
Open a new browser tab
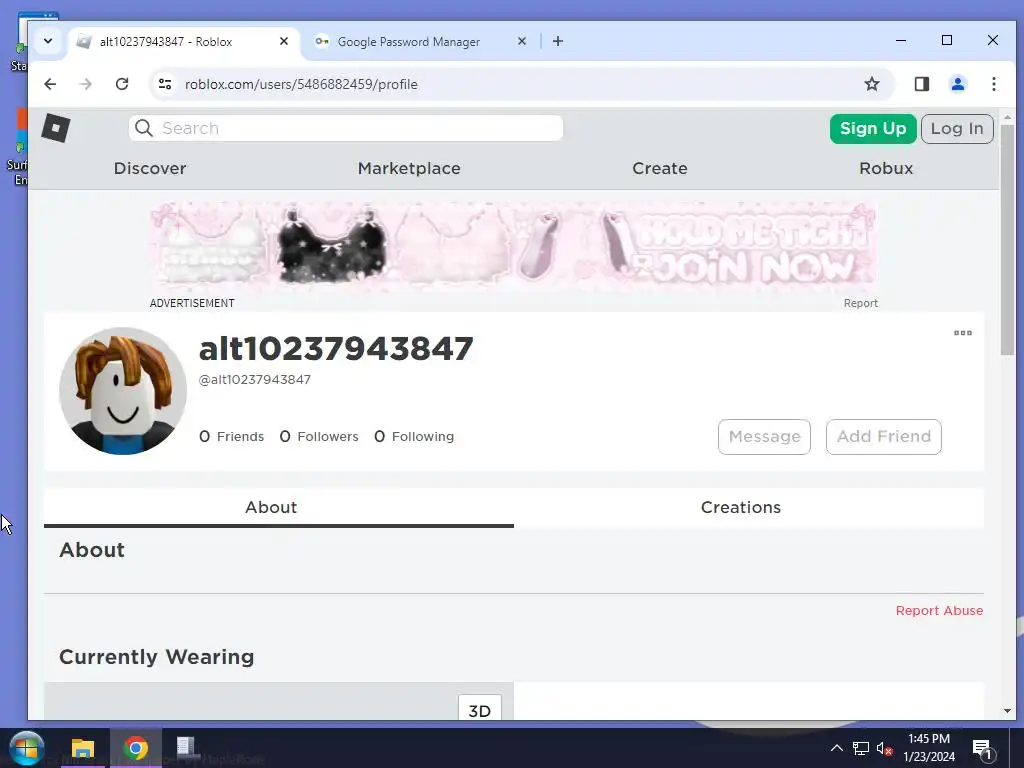558,41
